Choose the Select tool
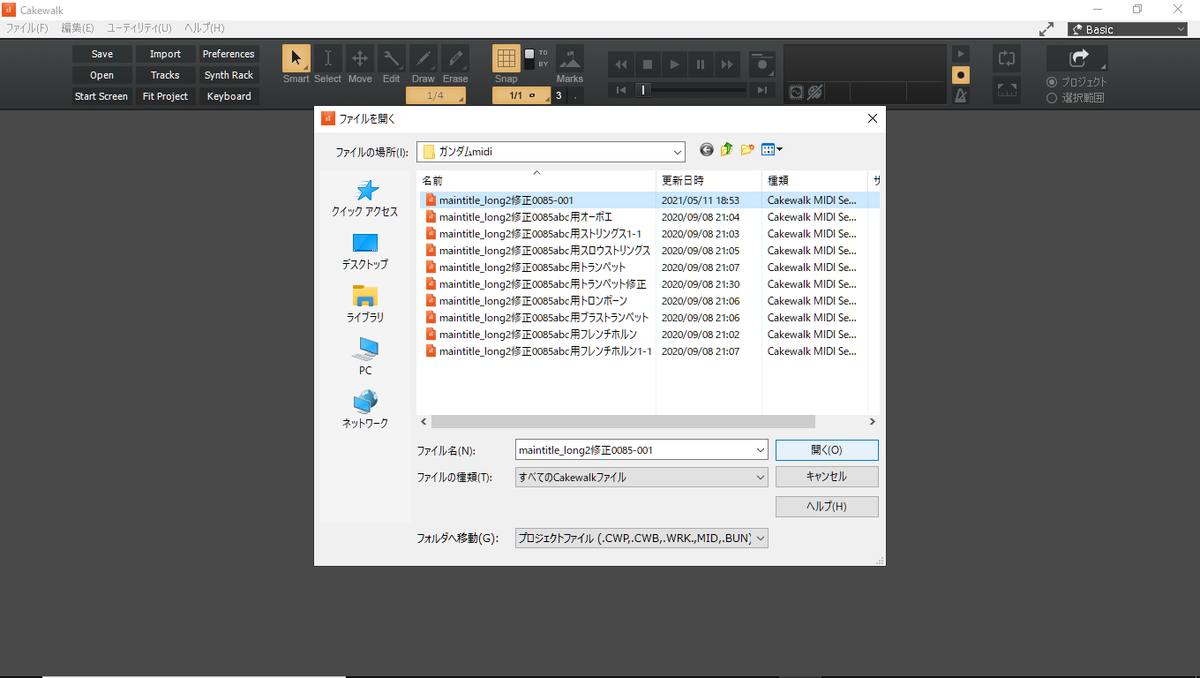The width and height of the screenshot is (1200, 678). (327, 58)
